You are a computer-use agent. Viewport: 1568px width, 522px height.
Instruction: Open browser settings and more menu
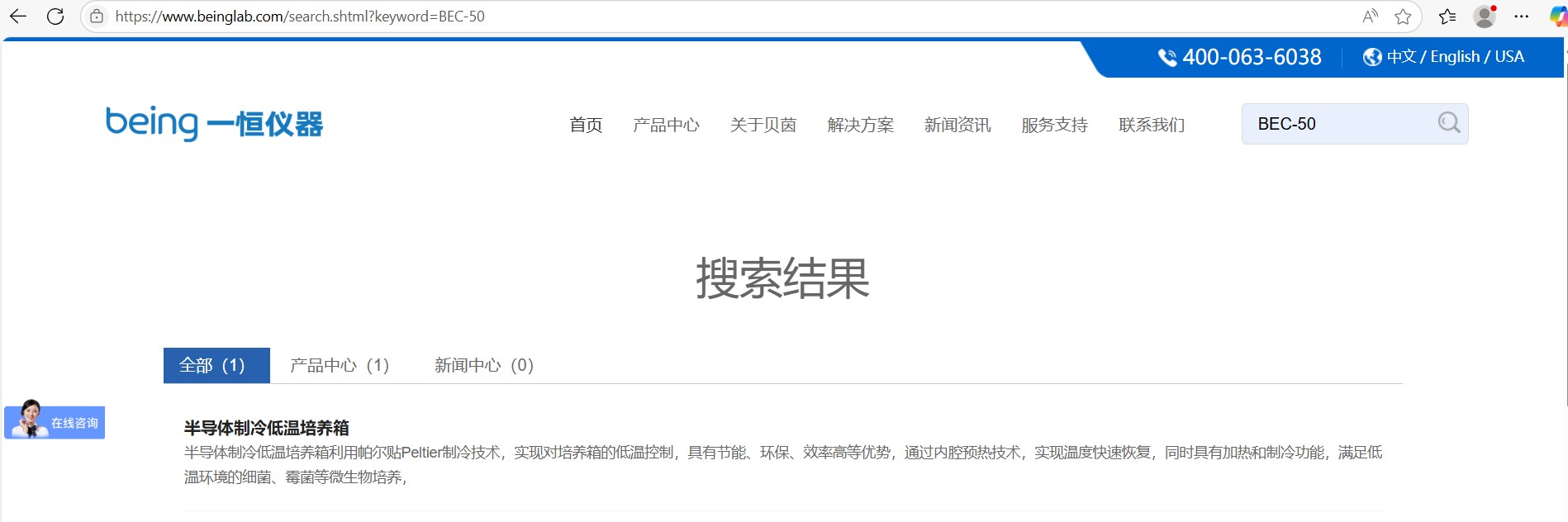[x=1521, y=17]
